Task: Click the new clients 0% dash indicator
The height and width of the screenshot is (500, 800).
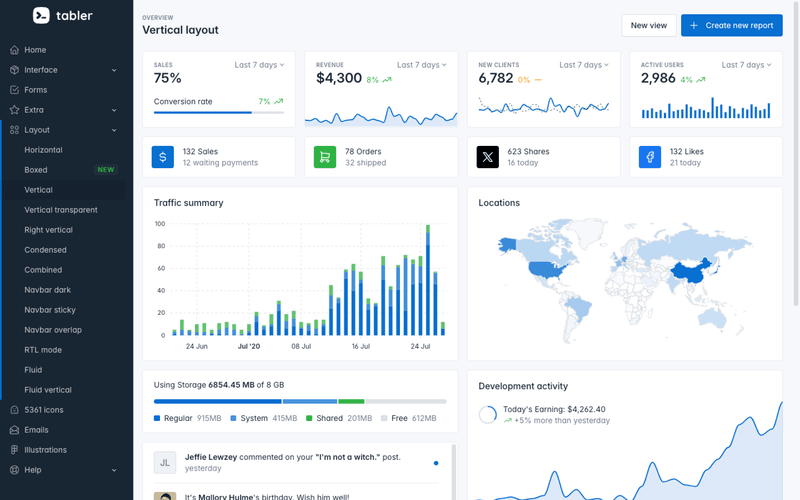Action: tap(538, 80)
